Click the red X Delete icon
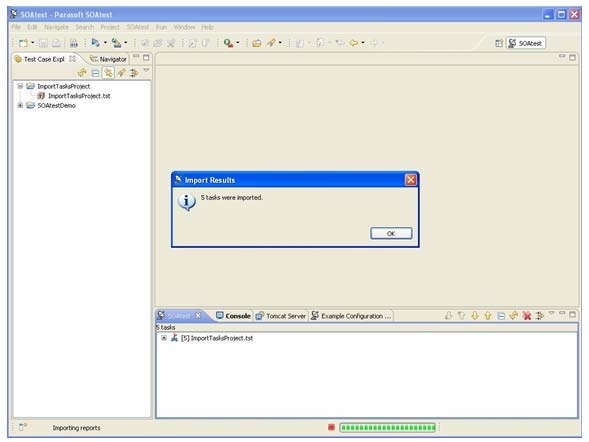589x442 pixels. click(527, 316)
